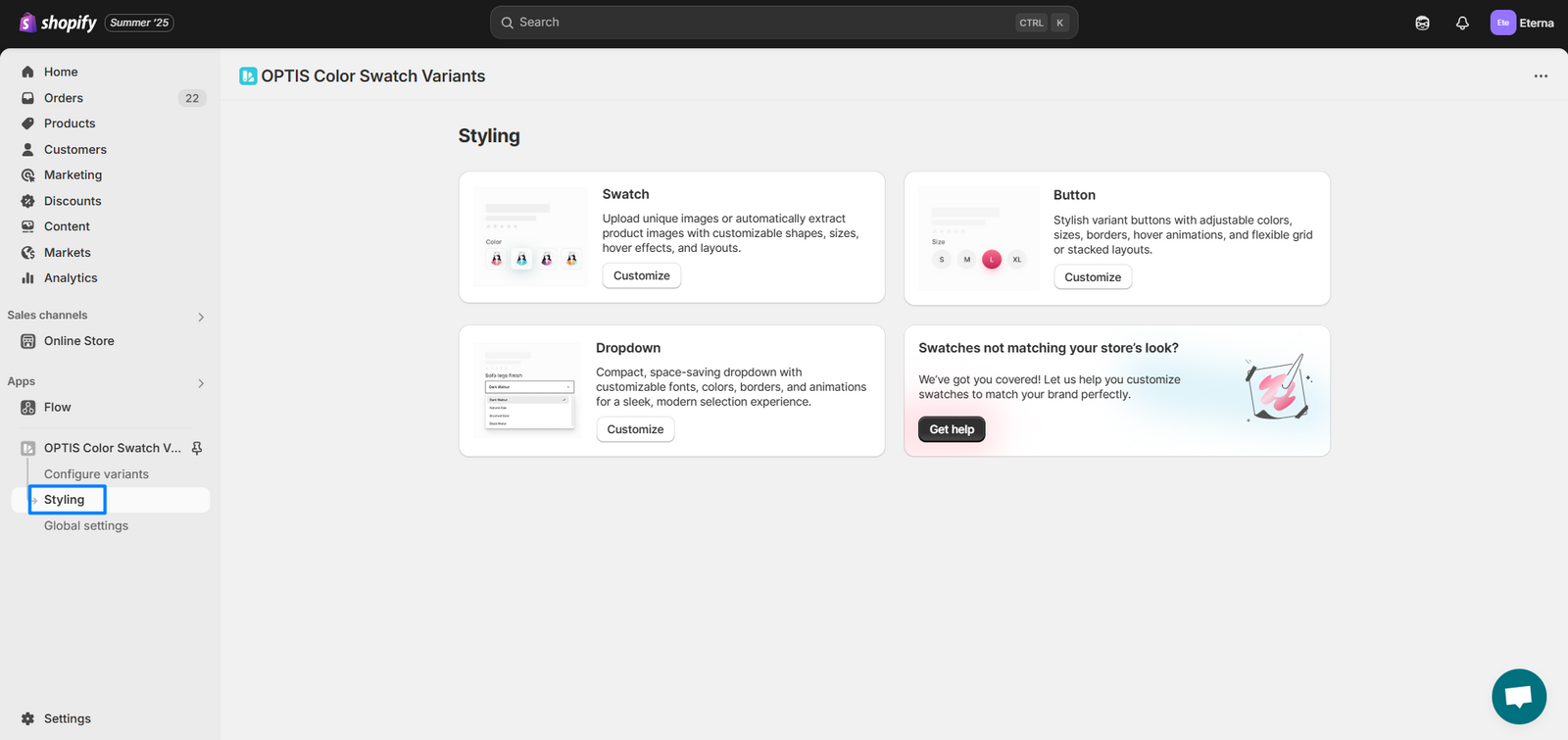Click the Shopify logo
1568x740 pixels.
58,23
